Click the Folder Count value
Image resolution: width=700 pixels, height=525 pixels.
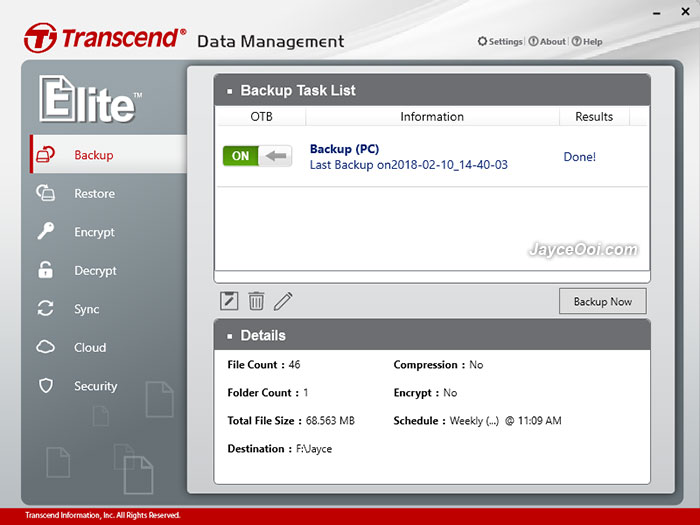(306, 392)
